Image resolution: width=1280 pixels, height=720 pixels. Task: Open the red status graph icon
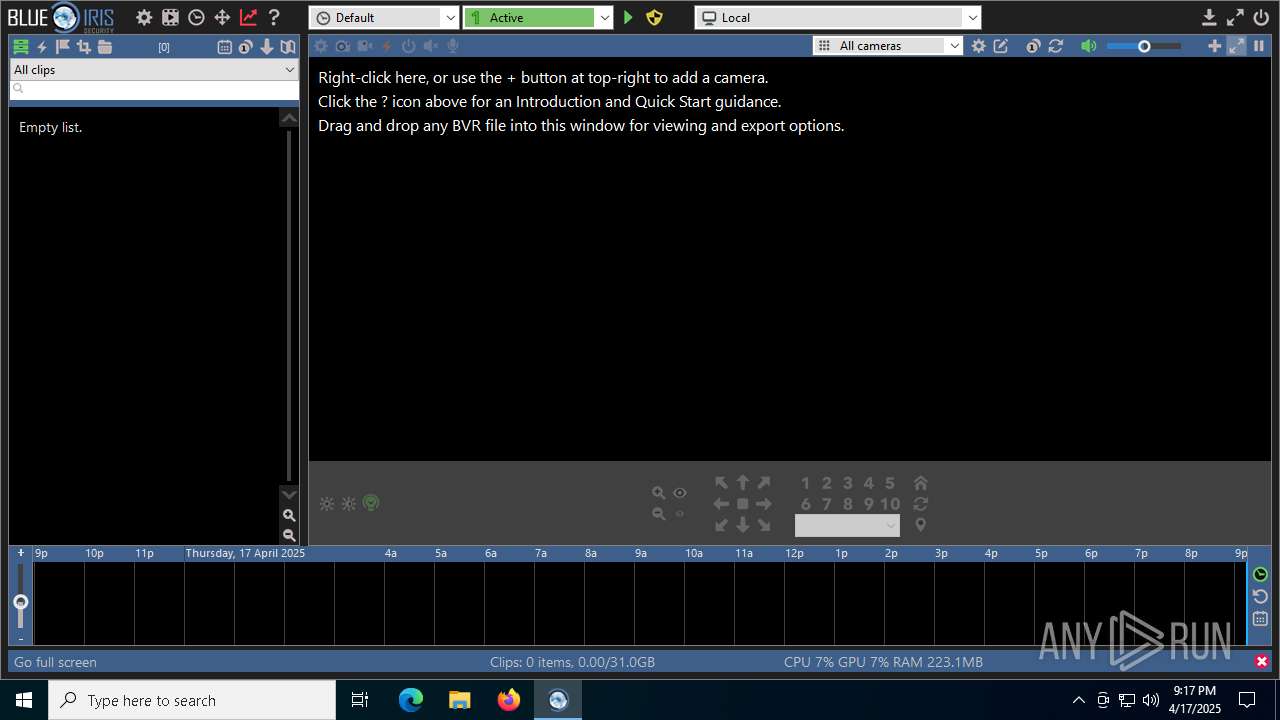coord(248,17)
